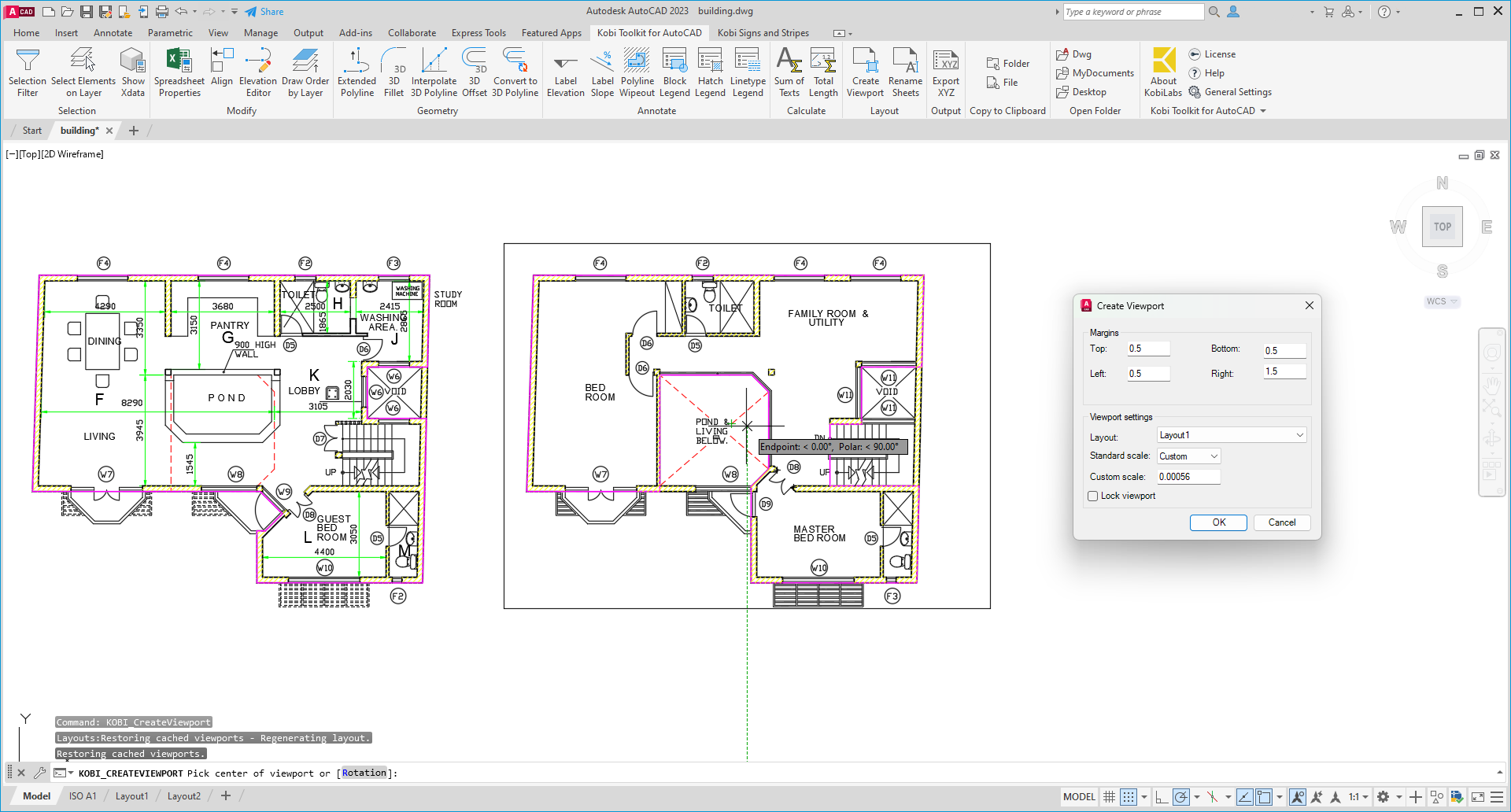Activate the Align tool

click(222, 68)
